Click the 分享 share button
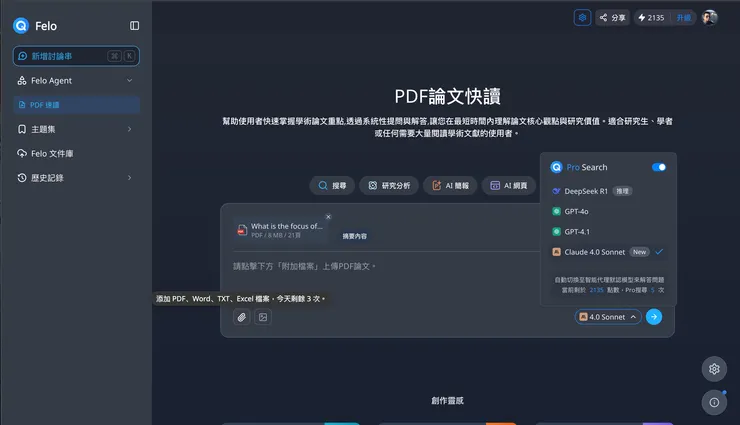740x425 pixels. tap(613, 17)
